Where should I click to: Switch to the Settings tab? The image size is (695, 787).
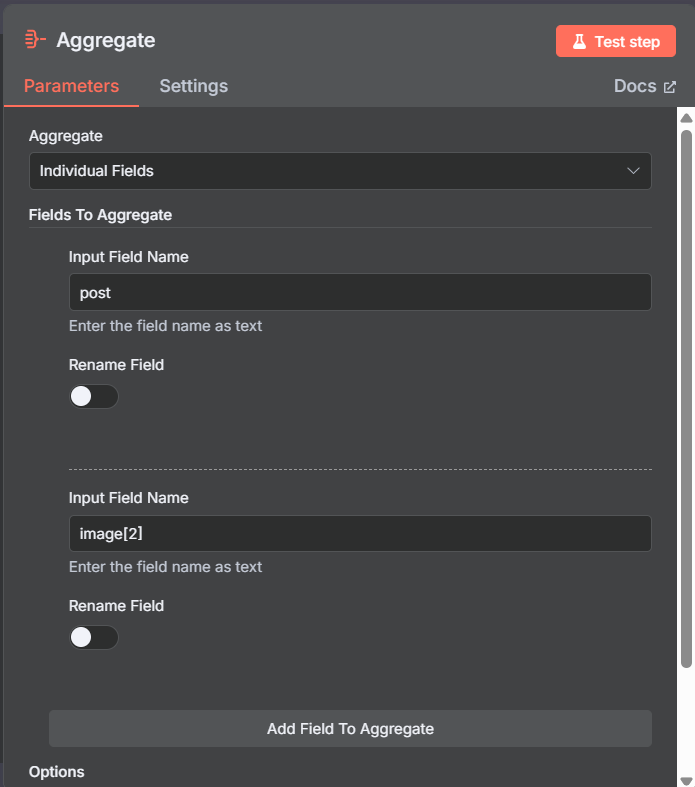(x=194, y=86)
